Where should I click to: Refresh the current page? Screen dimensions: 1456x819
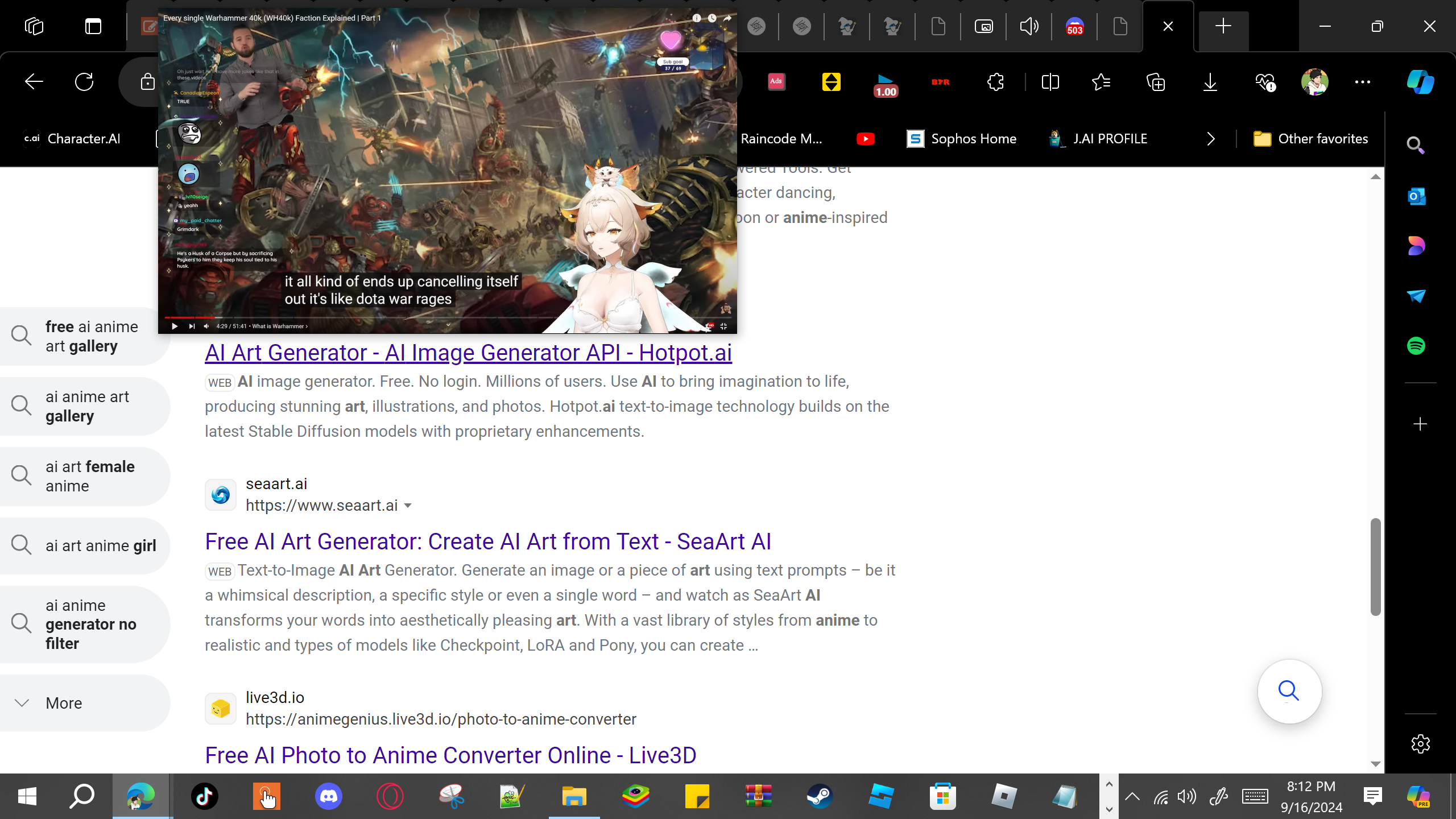[84, 82]
